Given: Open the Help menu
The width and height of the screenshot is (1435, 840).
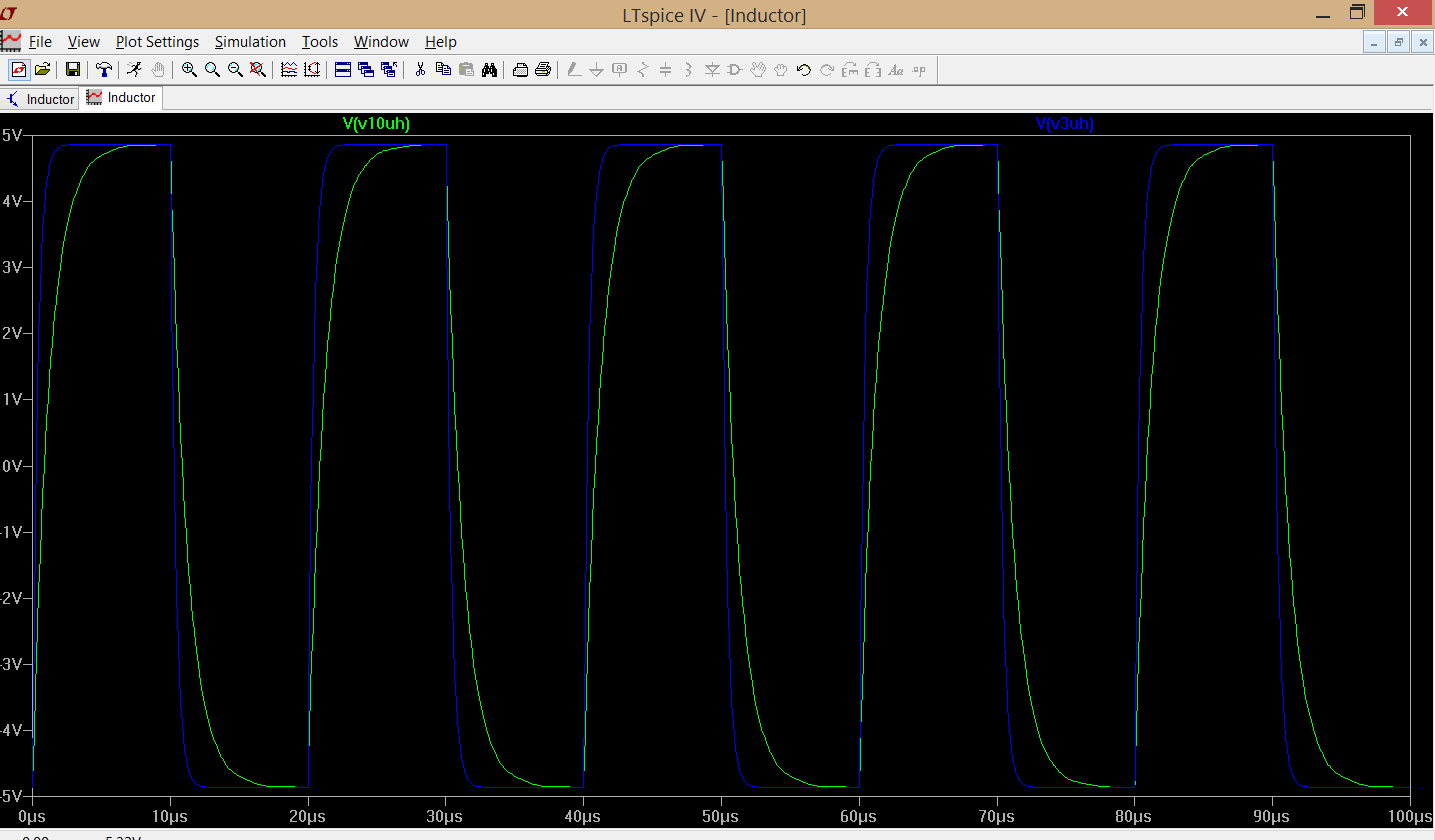Looking at the screenshot, I should (x=441, y=42).
